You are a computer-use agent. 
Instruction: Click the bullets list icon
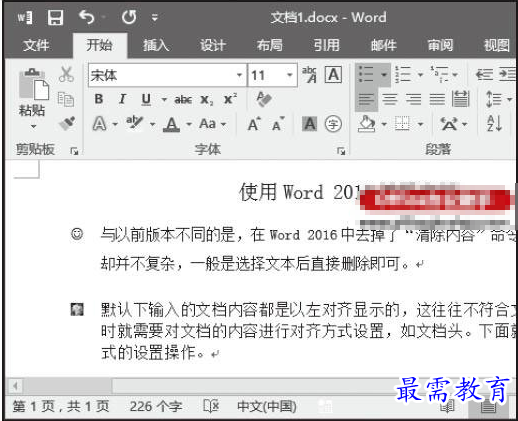point(366,74)
